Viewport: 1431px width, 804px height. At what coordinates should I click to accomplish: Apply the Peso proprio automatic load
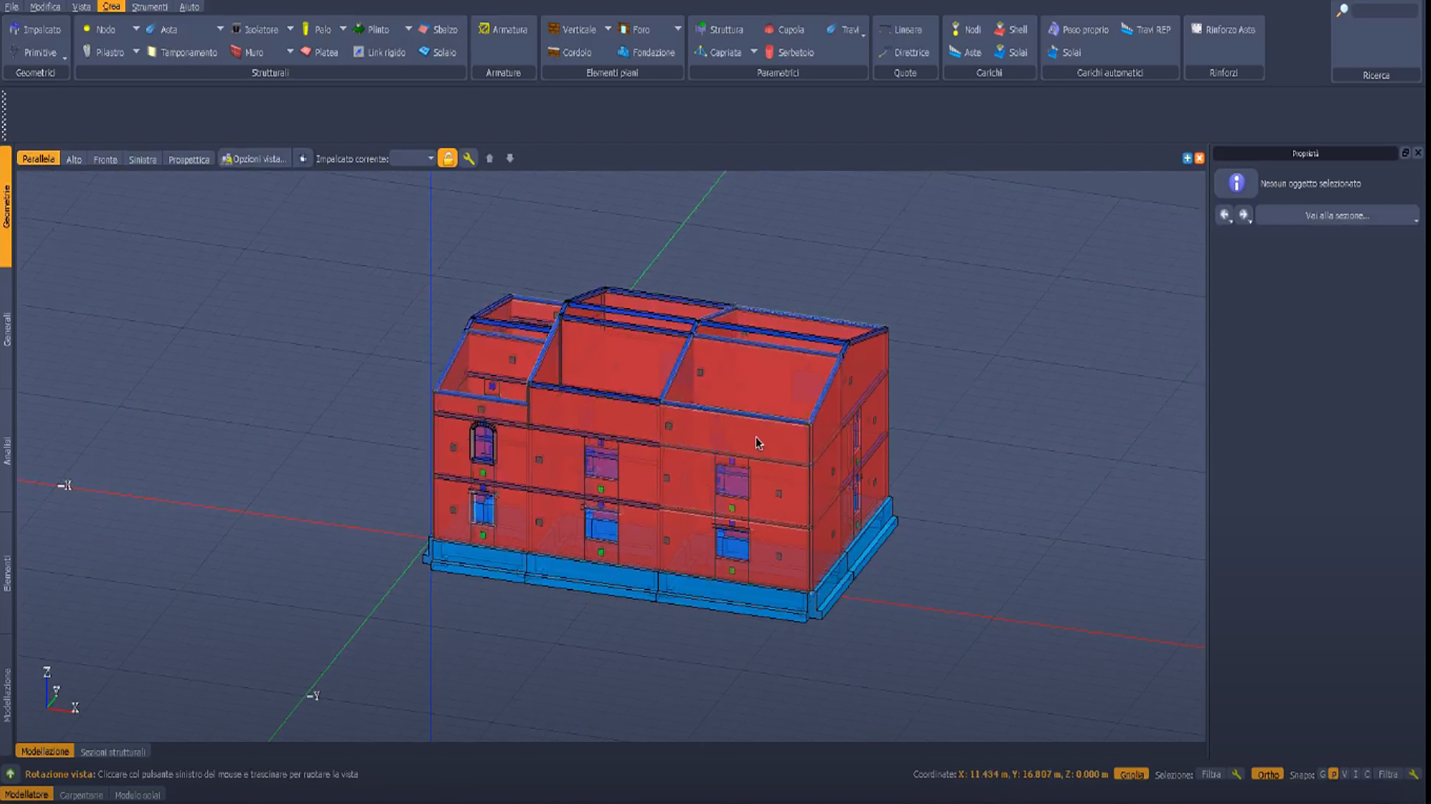[x=1079, y=30]
